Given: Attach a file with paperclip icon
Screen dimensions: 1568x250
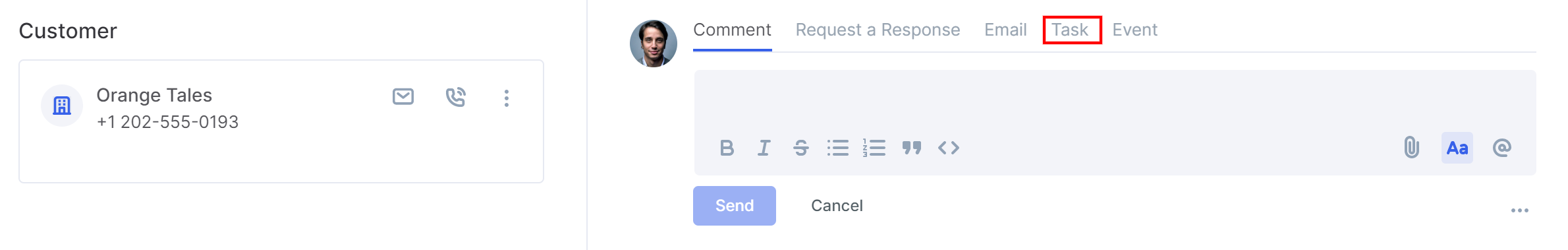Looking at the screenshot, I should click(1411, 147).
